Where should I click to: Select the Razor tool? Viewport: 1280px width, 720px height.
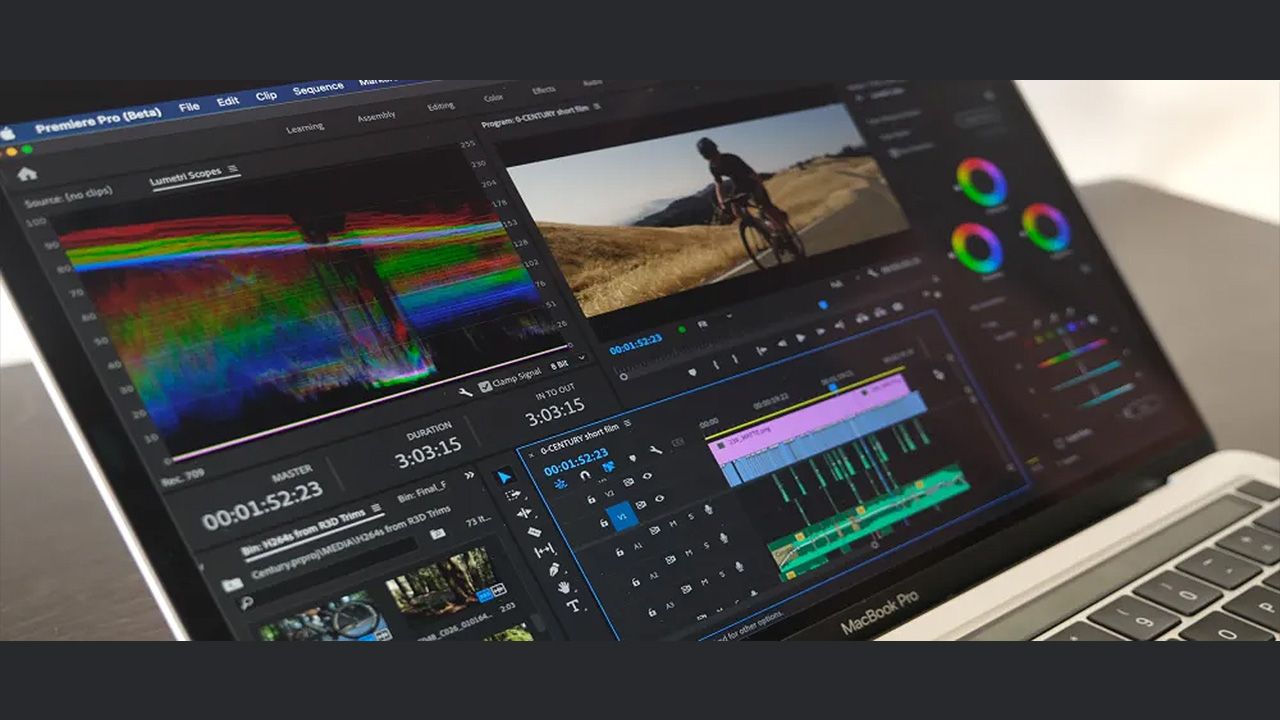click(532, 531)
